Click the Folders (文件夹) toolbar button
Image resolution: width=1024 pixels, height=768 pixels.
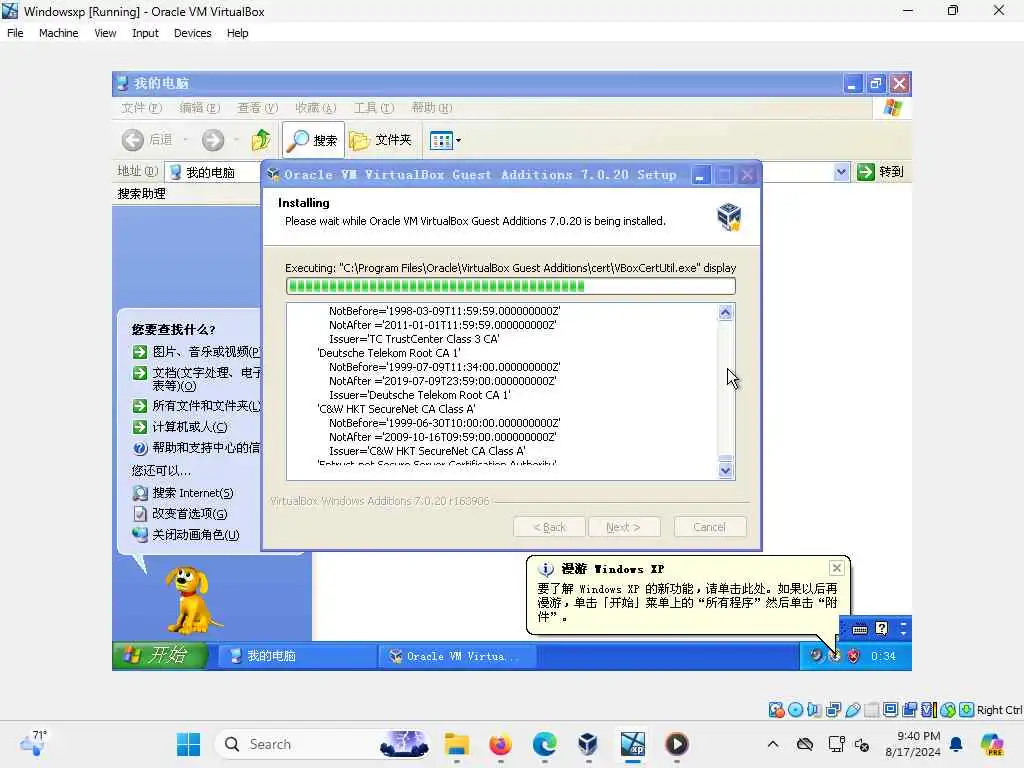coord(380,140)
